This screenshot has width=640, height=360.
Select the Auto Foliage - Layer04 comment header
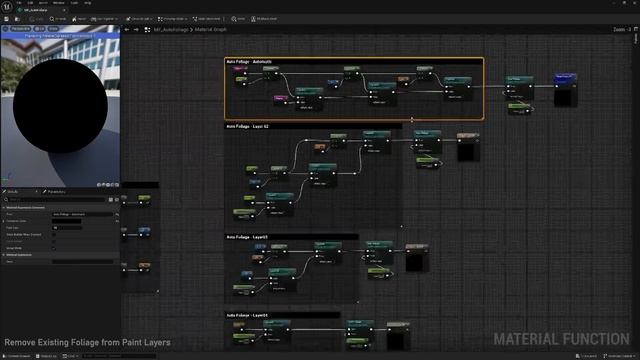click(x=282, y=315)
